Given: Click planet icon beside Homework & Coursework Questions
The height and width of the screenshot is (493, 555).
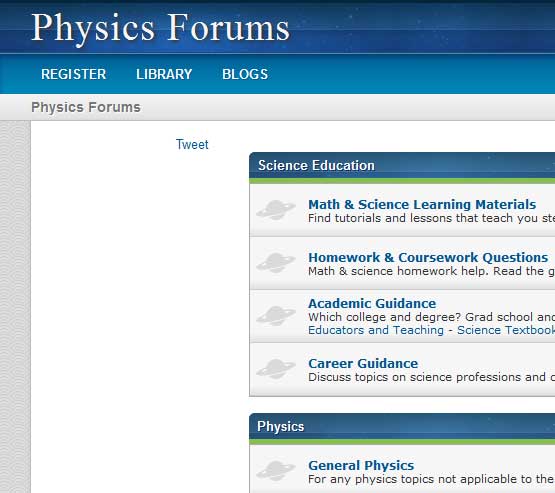Looking at the screenshot, I should [276, 263].
